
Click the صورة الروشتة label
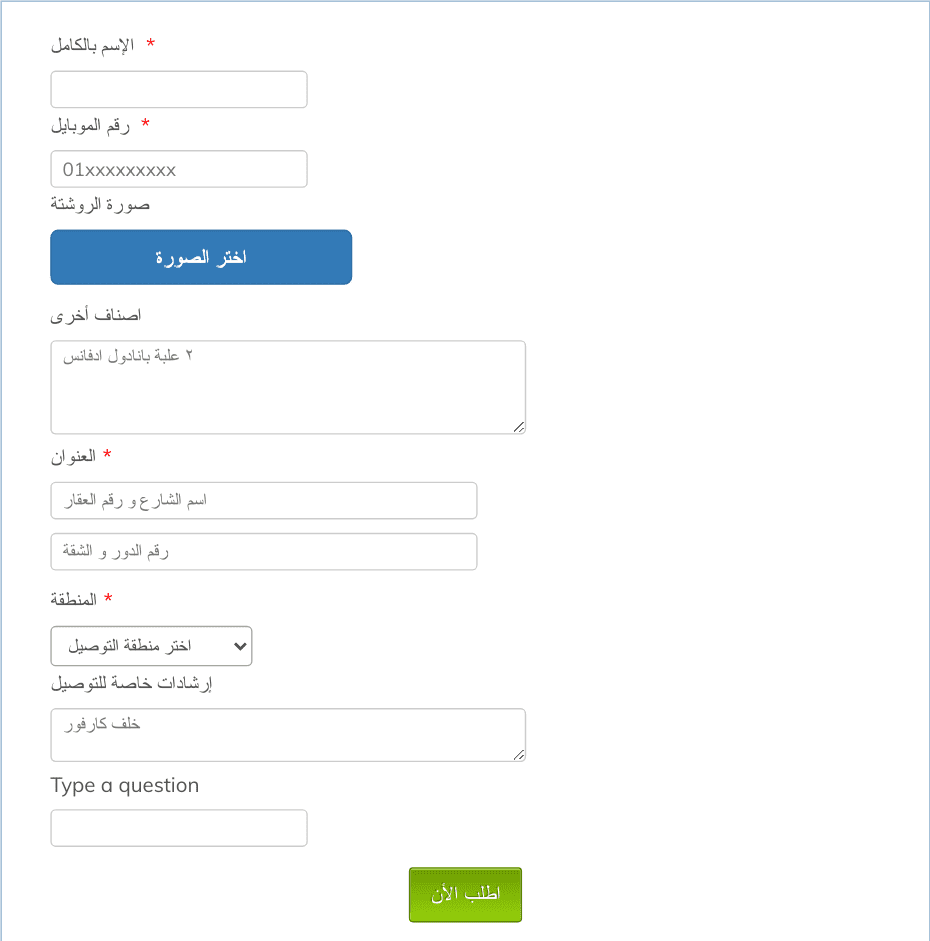pos(100,205)
